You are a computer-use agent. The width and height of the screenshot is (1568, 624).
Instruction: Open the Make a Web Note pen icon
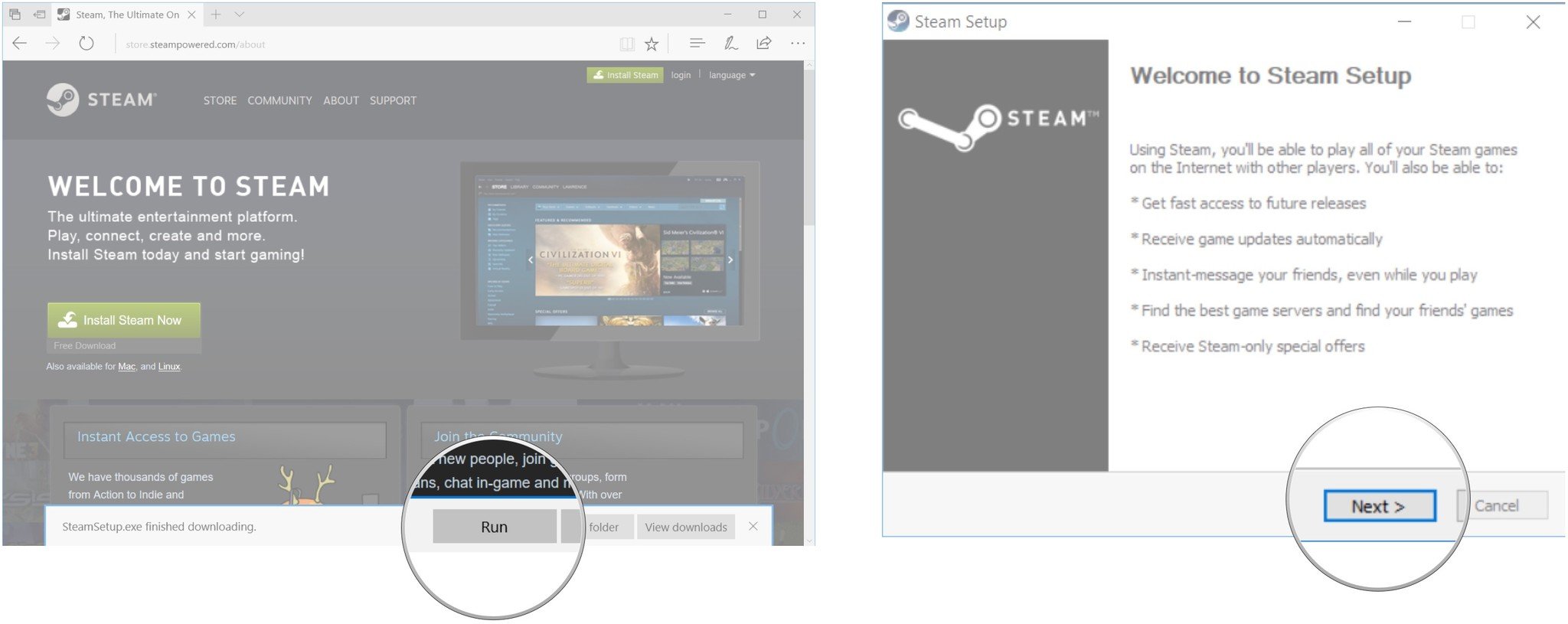point(731,44)
